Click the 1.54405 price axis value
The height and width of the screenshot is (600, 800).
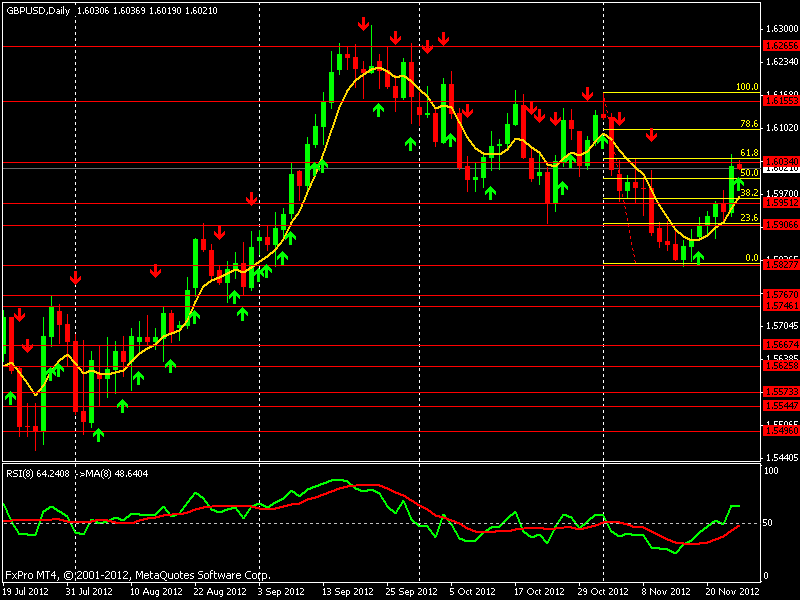click(782, 458)
